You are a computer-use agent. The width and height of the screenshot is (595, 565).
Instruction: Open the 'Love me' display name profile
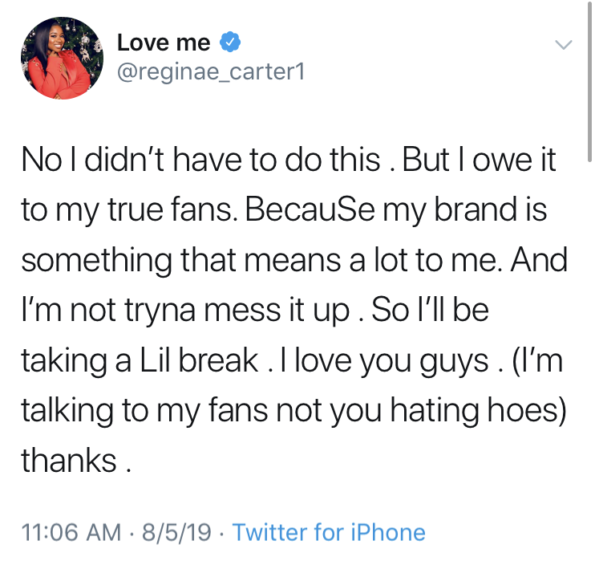pyautogui.click(x=164, y=42)
